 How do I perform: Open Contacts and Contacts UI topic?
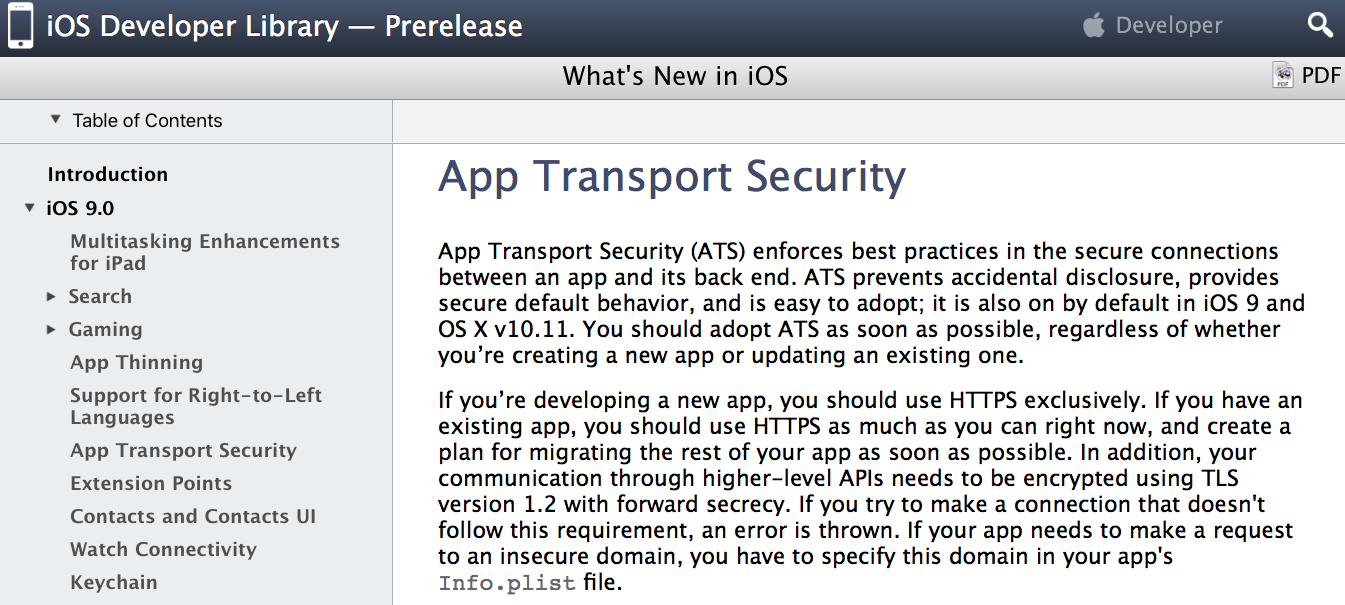point(193,516)
